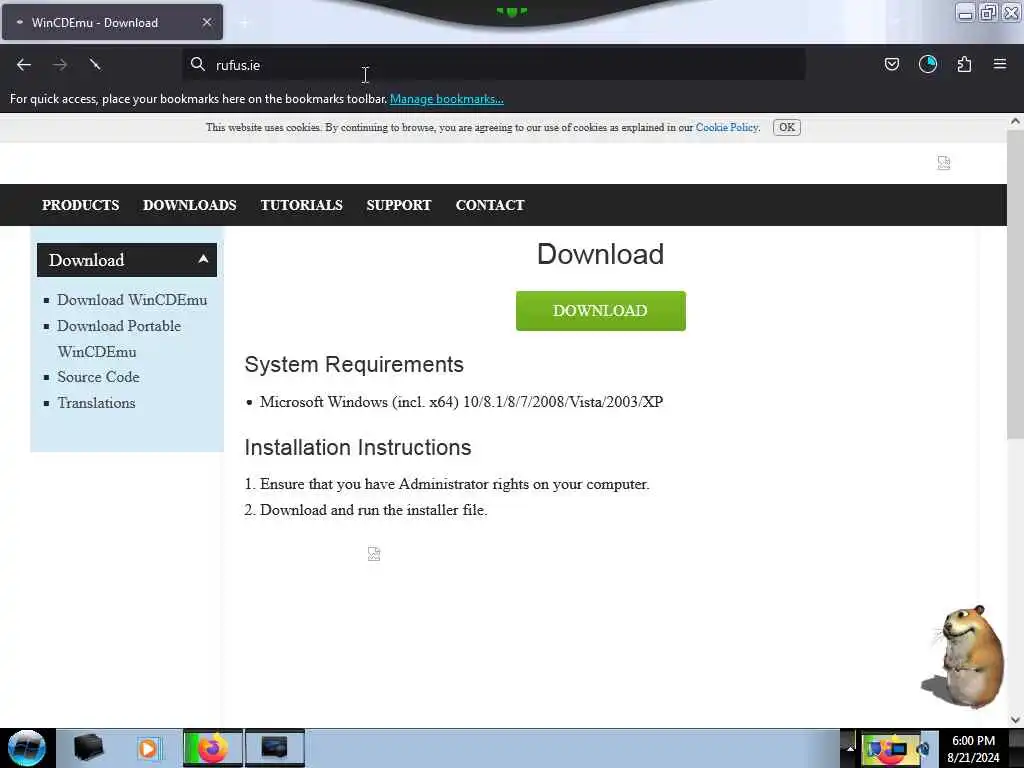Stop loading the current page
The width and height of the screenshot is (1024, 768).
[95, 64]
